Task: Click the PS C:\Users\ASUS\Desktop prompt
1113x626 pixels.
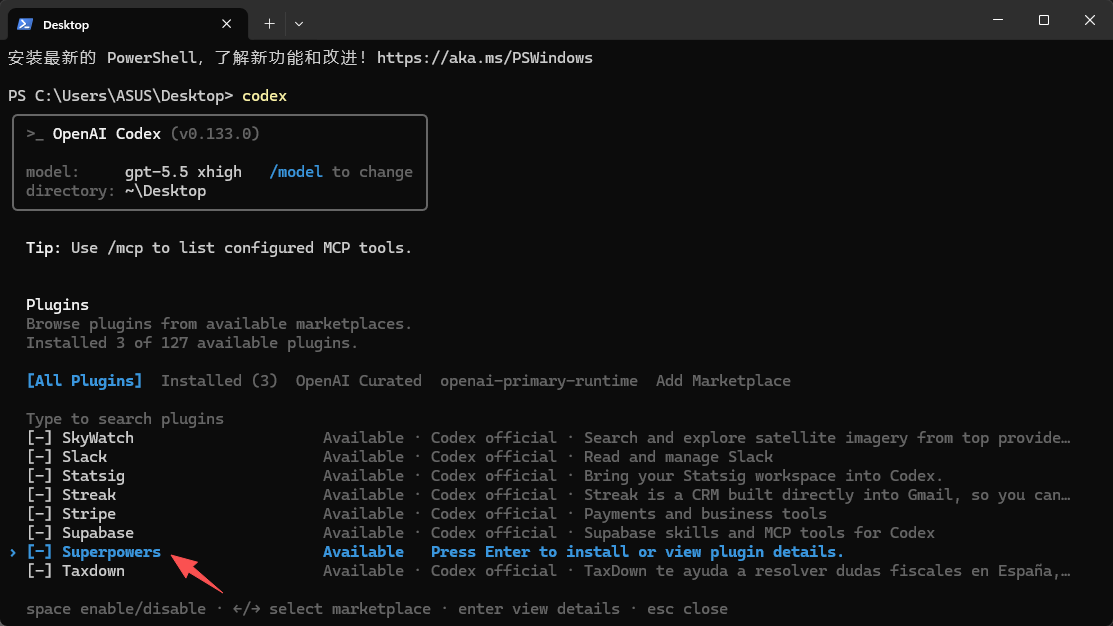Action: coord(121,96)
